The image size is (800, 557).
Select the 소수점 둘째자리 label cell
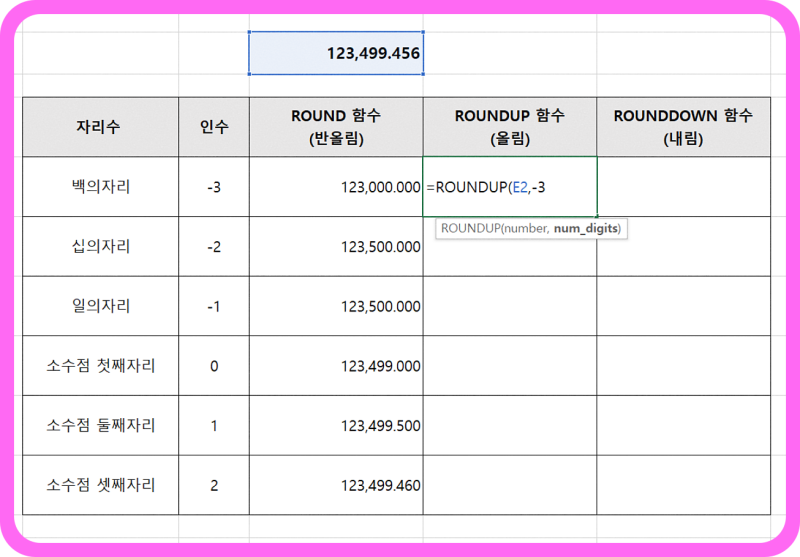(x=101, y=425)
